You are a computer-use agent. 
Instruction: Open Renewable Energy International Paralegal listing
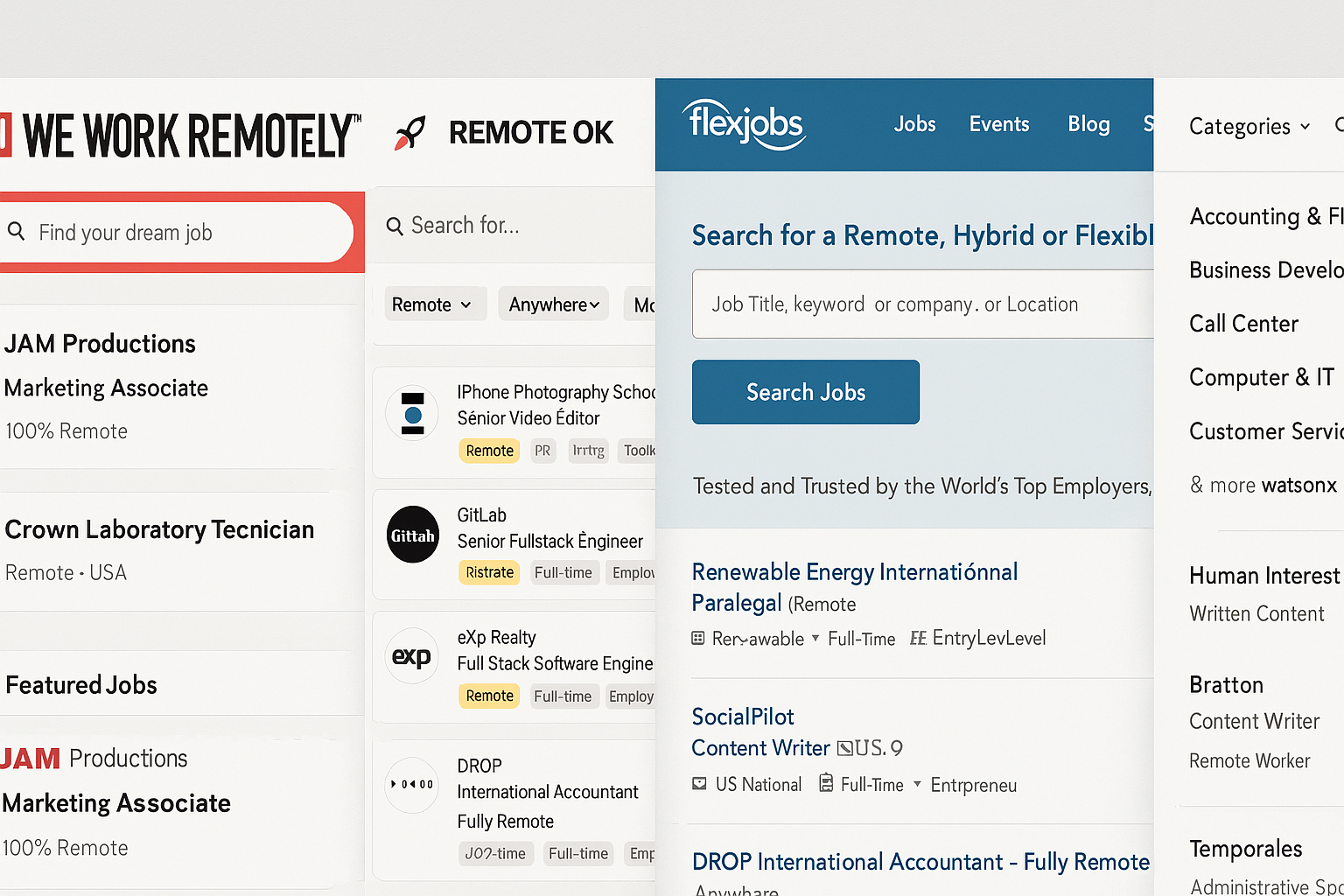[854, 587]
